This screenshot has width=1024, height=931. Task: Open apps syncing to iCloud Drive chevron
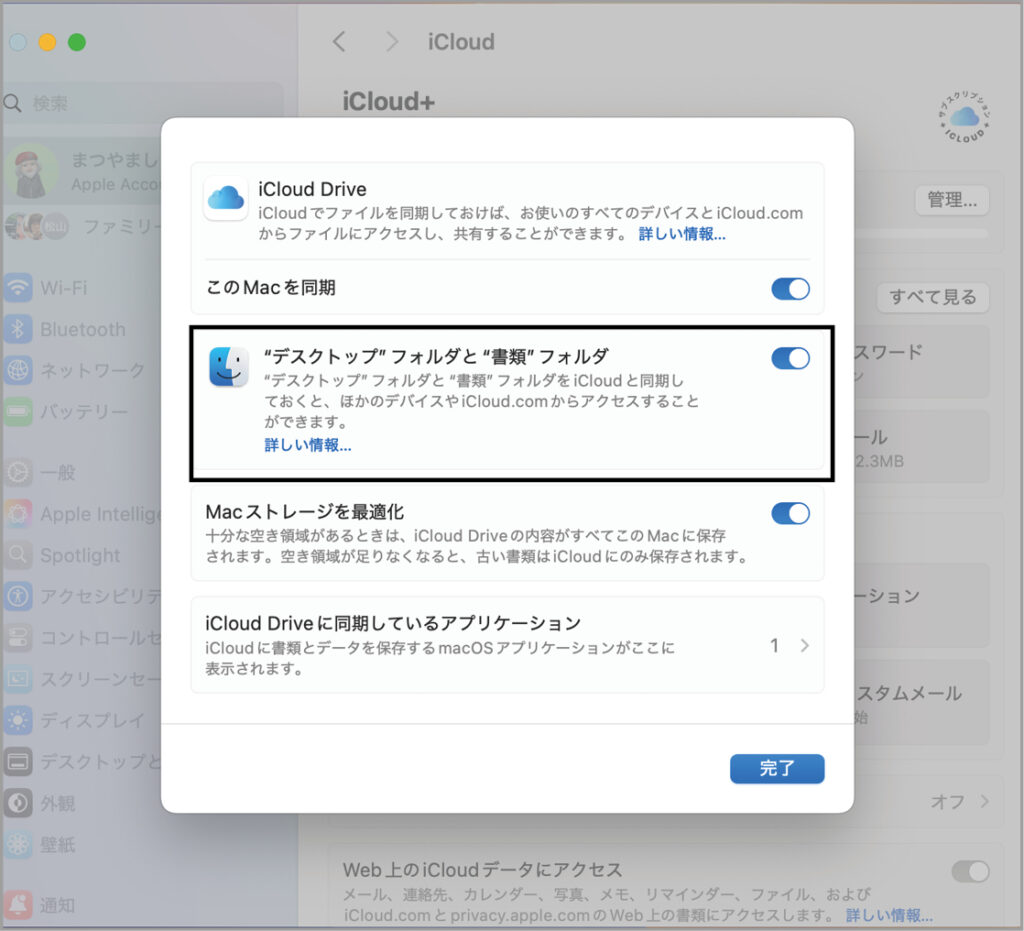(805, 646)
